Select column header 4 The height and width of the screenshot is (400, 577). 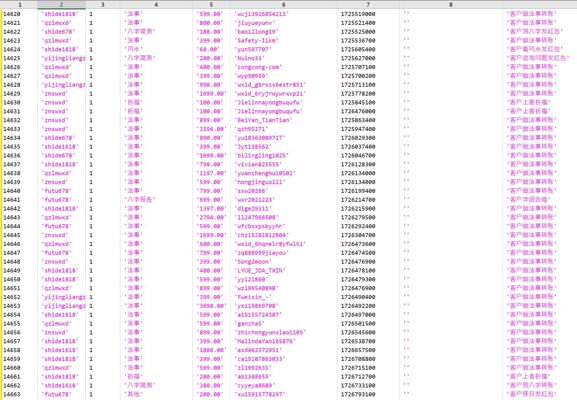(156, 4)
